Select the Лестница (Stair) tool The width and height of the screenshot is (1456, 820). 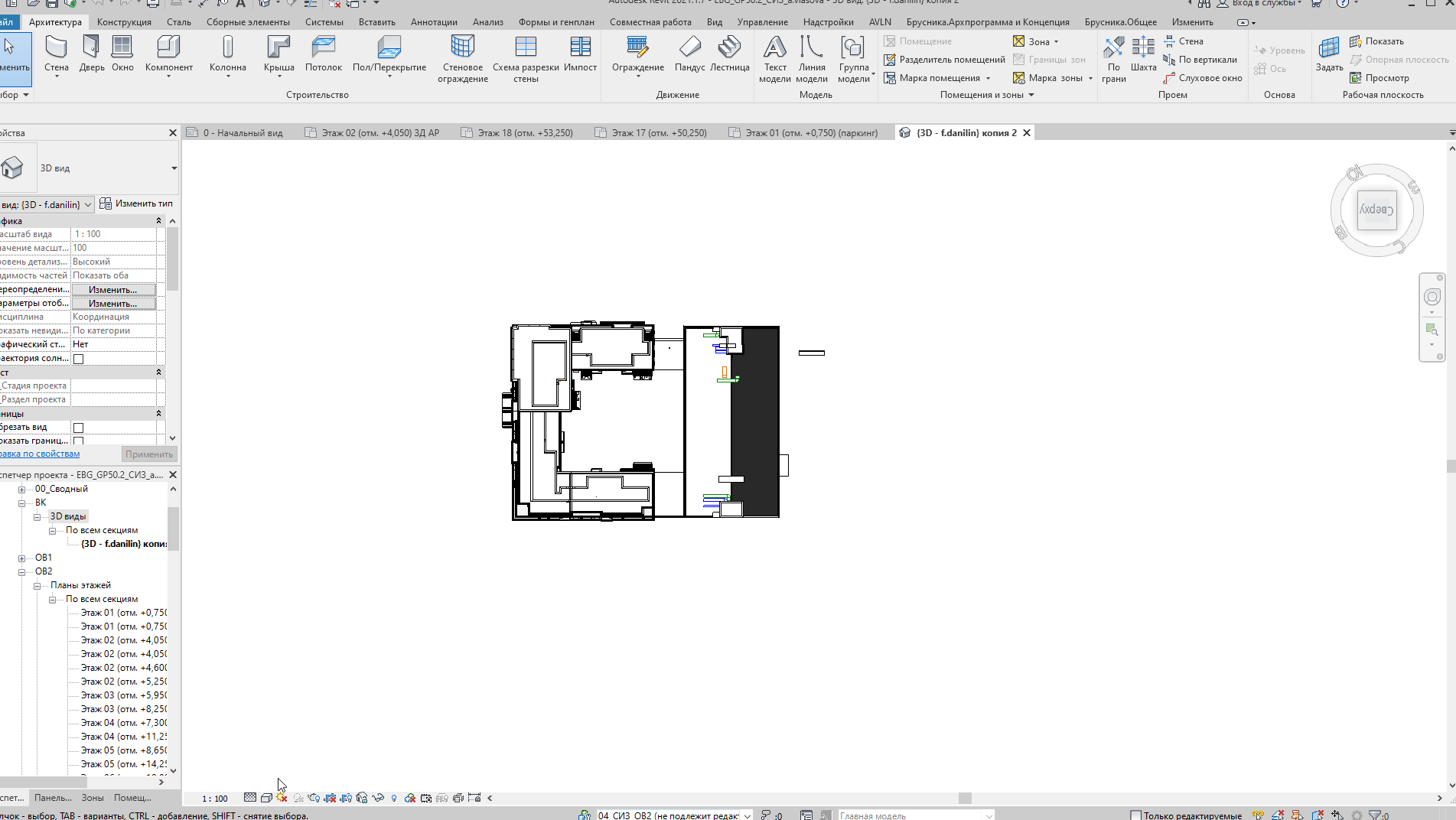729,54
